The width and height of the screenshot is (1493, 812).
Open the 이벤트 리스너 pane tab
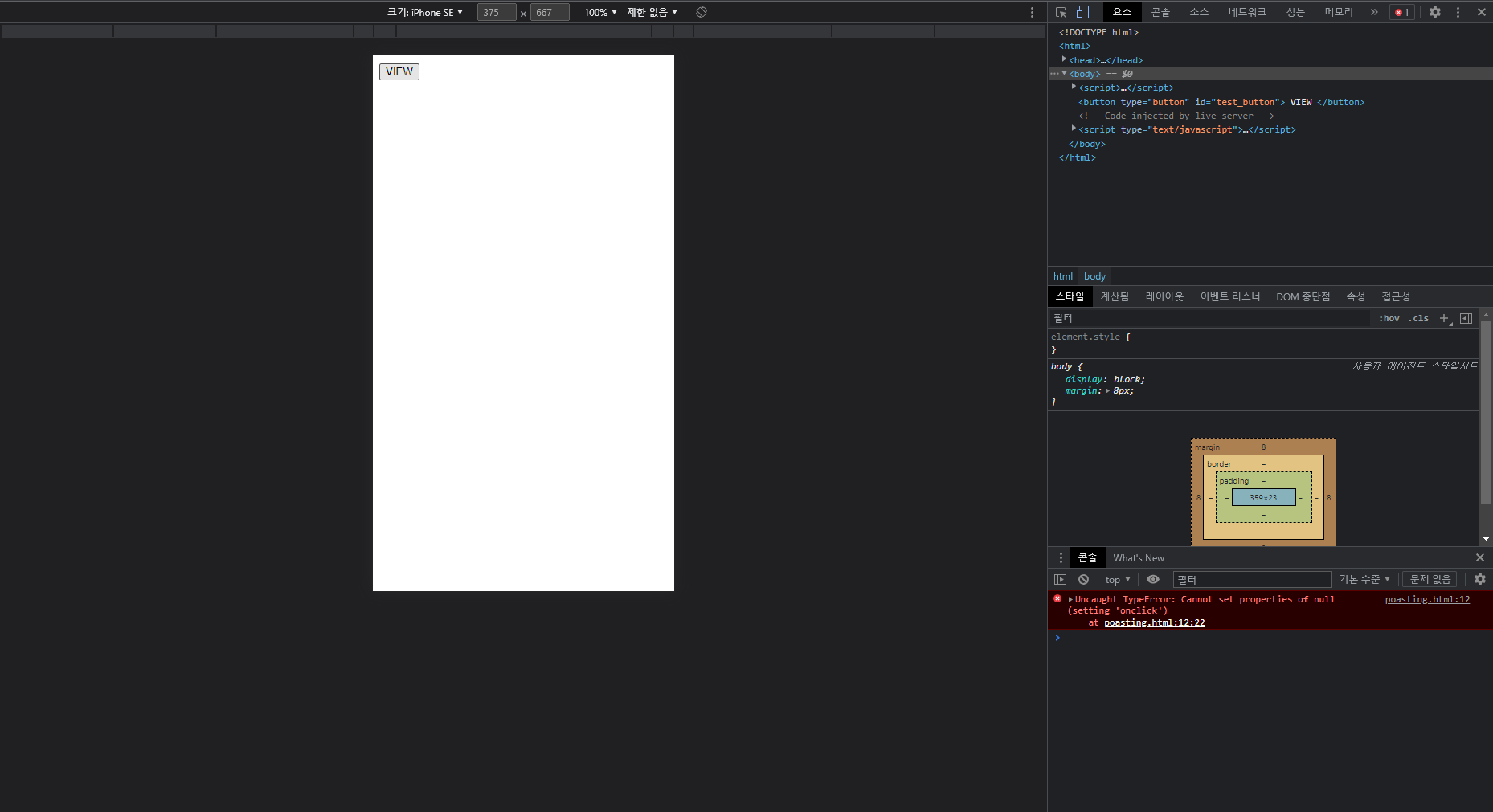click(1230, 296)
